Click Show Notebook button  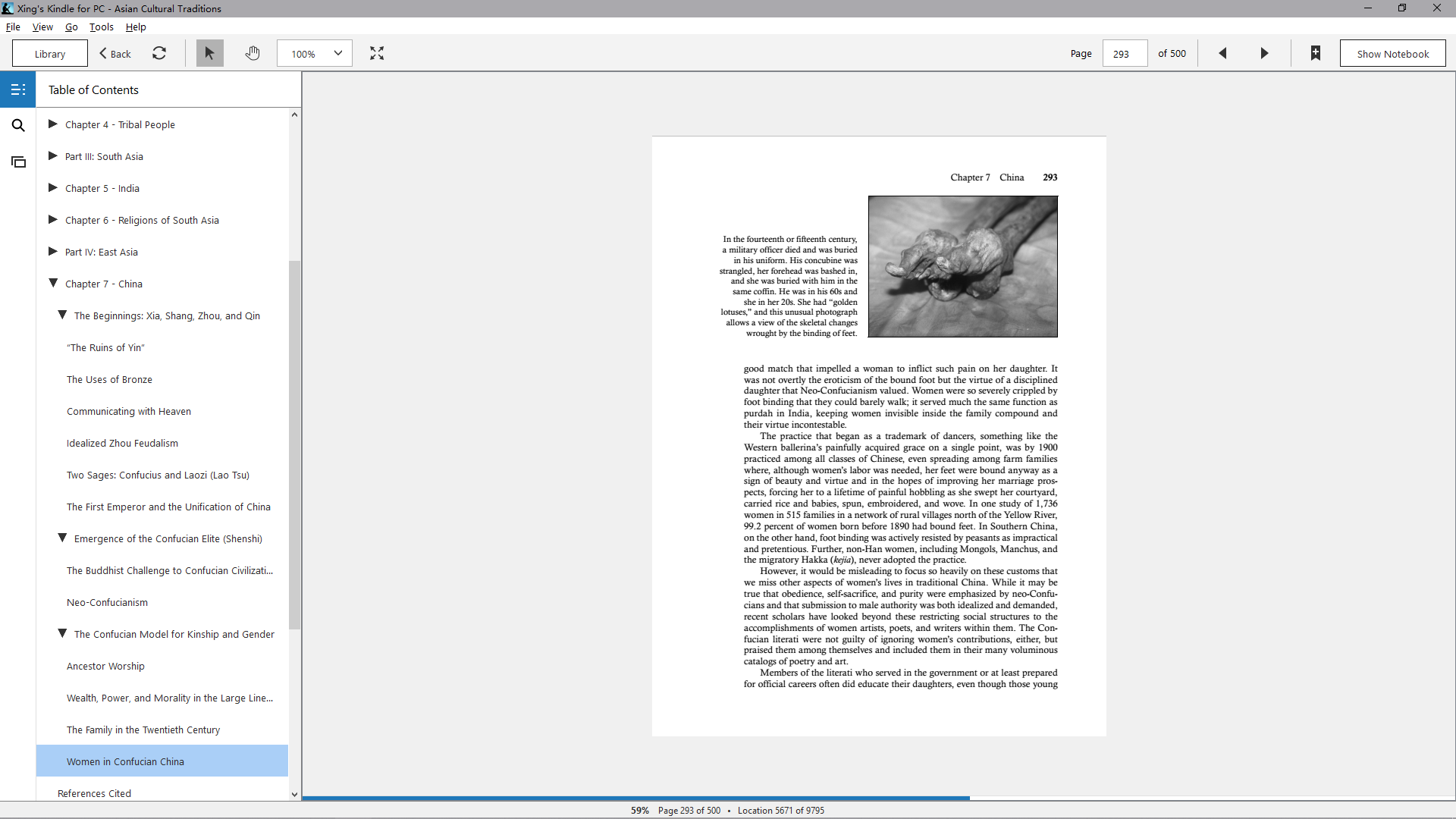pyautogui.click(x=1392, y=54)
